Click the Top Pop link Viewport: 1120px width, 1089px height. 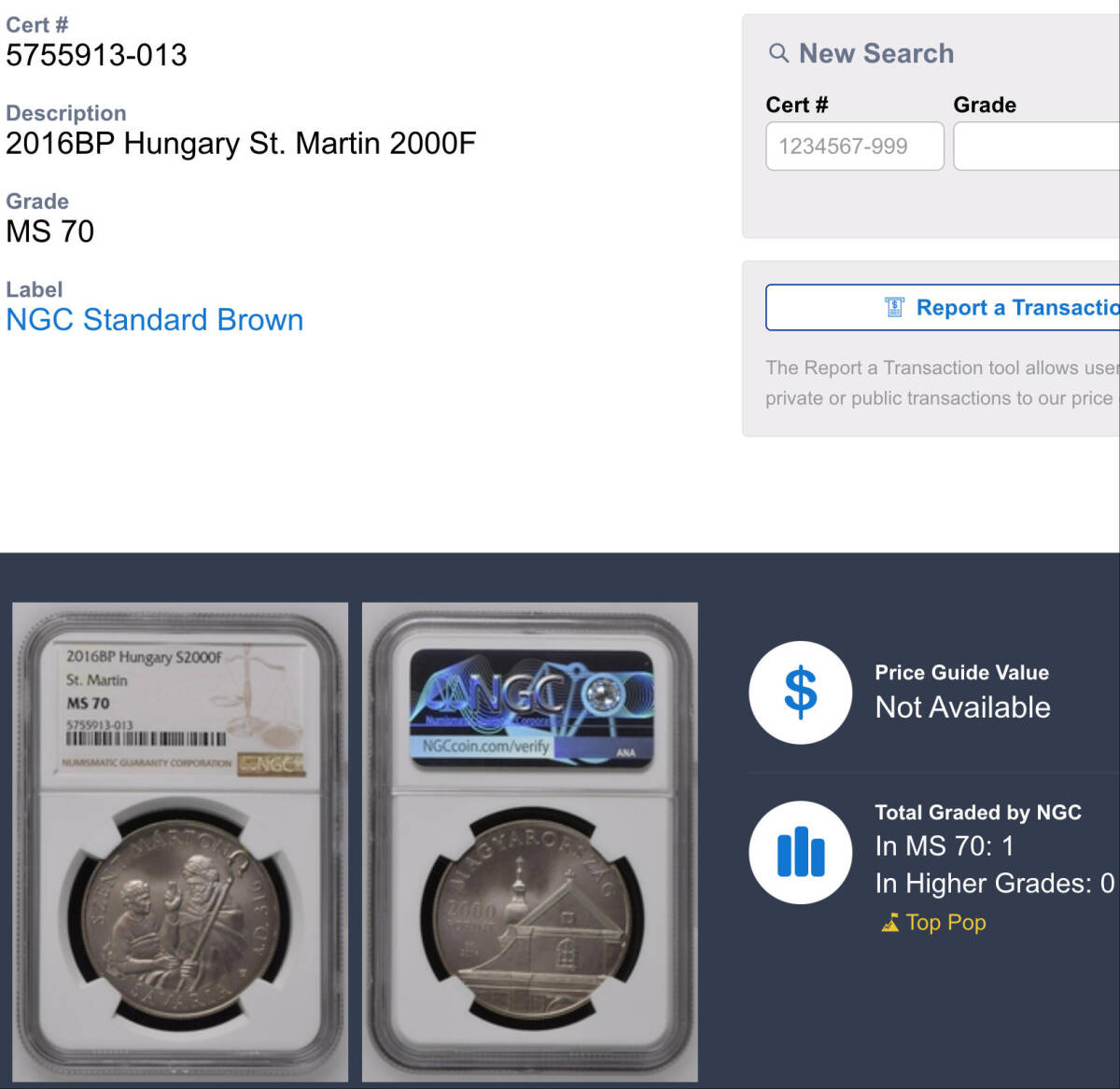coord(945,923)
